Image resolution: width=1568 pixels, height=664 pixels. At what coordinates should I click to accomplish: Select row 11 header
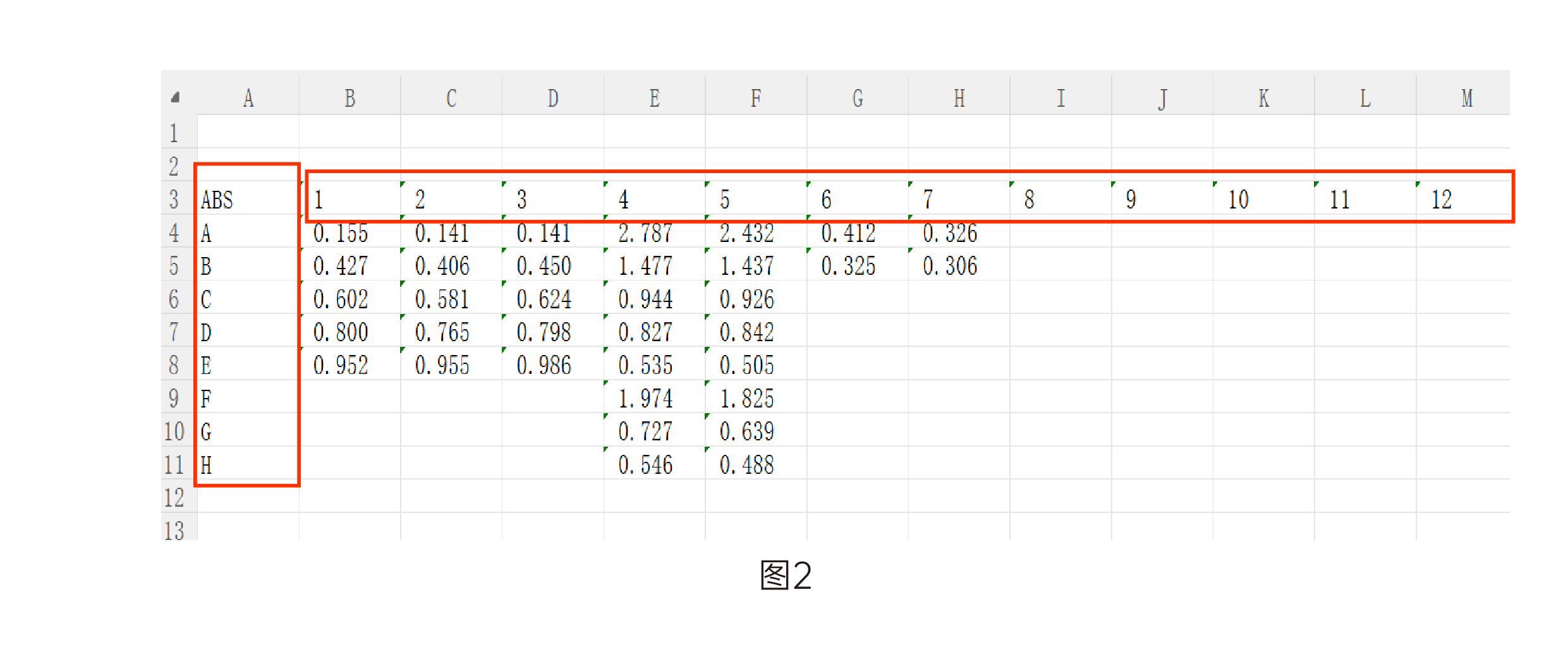(179, 463)
